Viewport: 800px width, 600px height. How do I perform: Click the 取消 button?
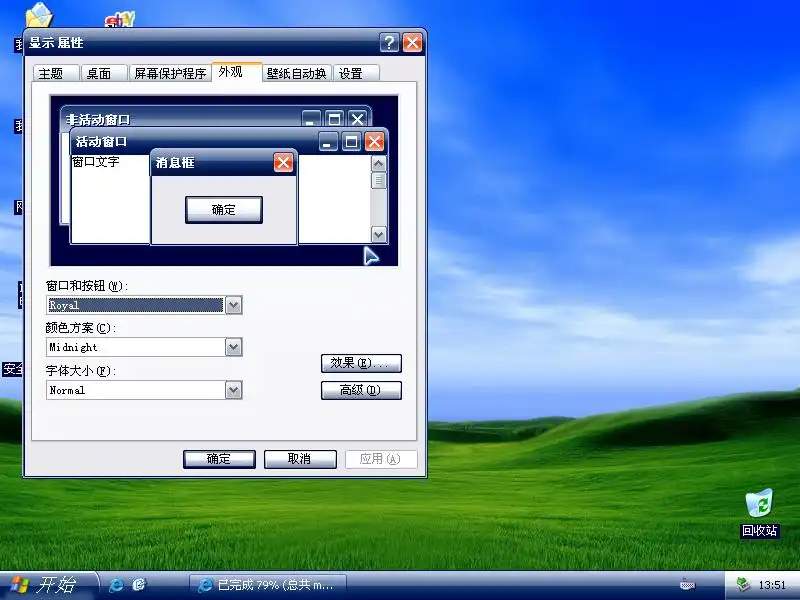[x=300, y=459]
